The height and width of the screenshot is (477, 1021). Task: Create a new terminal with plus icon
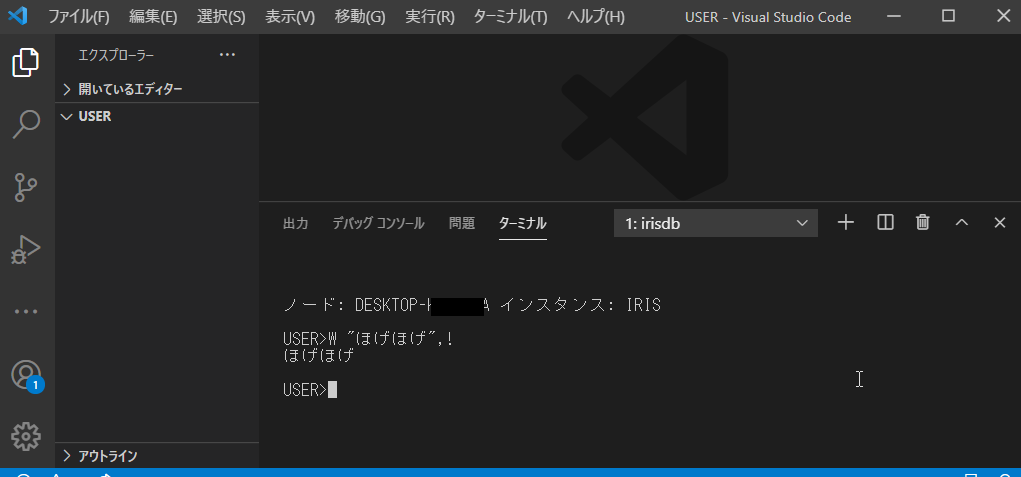click(846, 223)
